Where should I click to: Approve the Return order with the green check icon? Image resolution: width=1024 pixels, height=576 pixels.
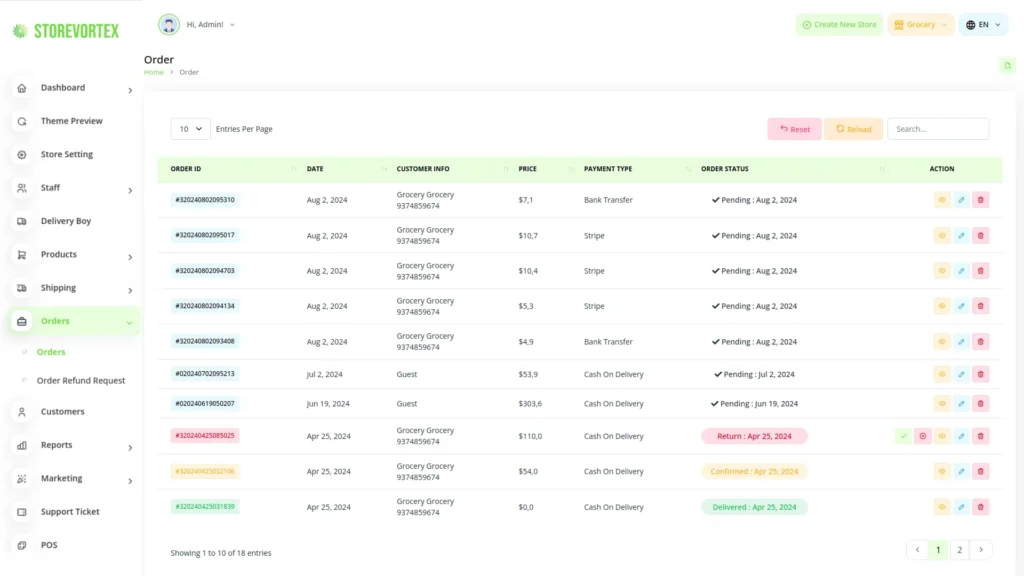click(x=903, y=436)
